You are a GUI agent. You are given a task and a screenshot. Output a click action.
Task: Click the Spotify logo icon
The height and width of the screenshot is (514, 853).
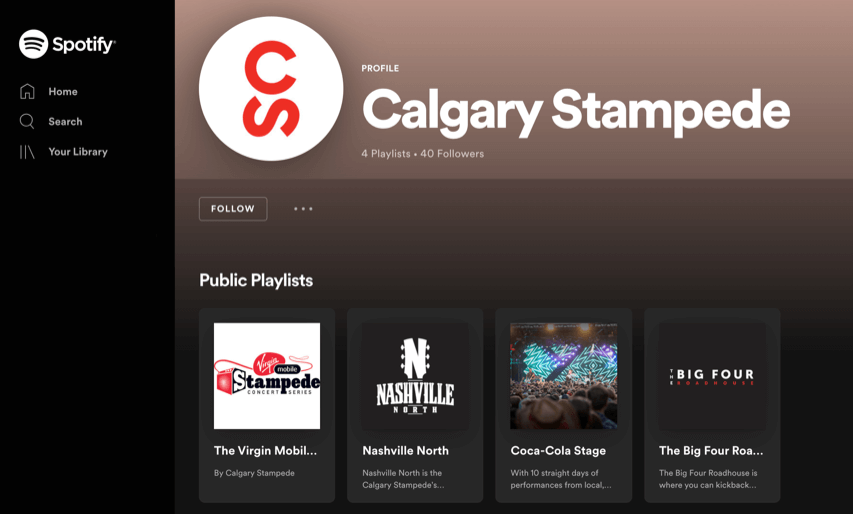click(x=34, y=44)
